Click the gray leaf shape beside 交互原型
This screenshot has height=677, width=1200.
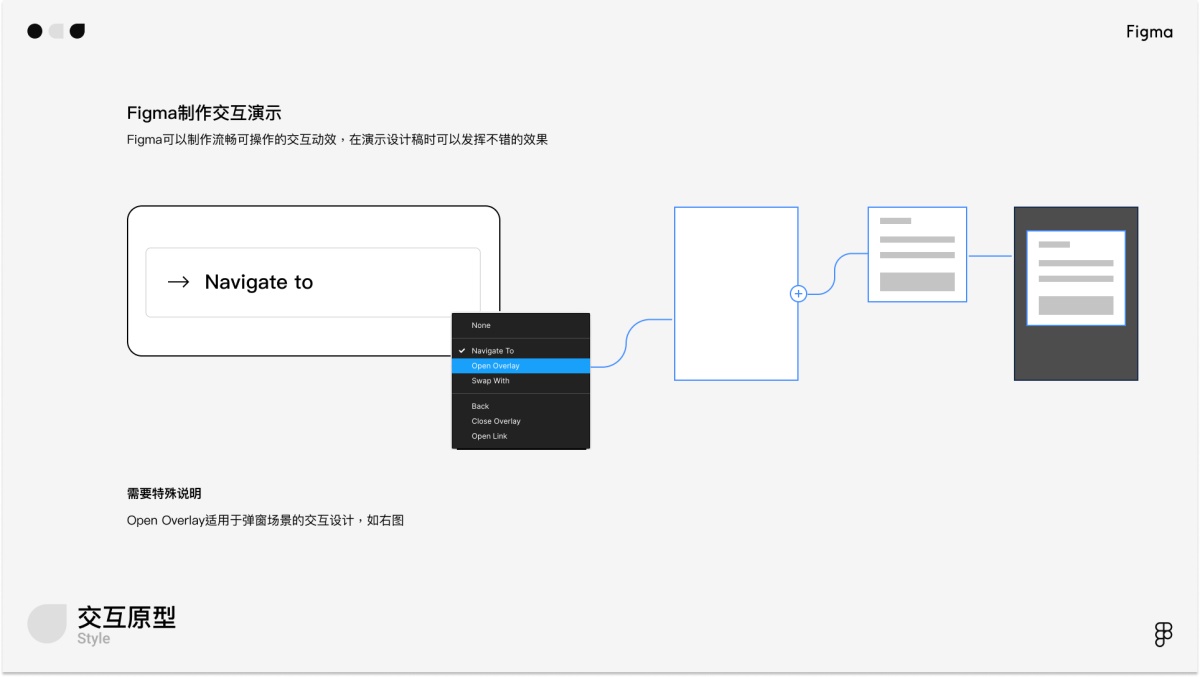46,623
